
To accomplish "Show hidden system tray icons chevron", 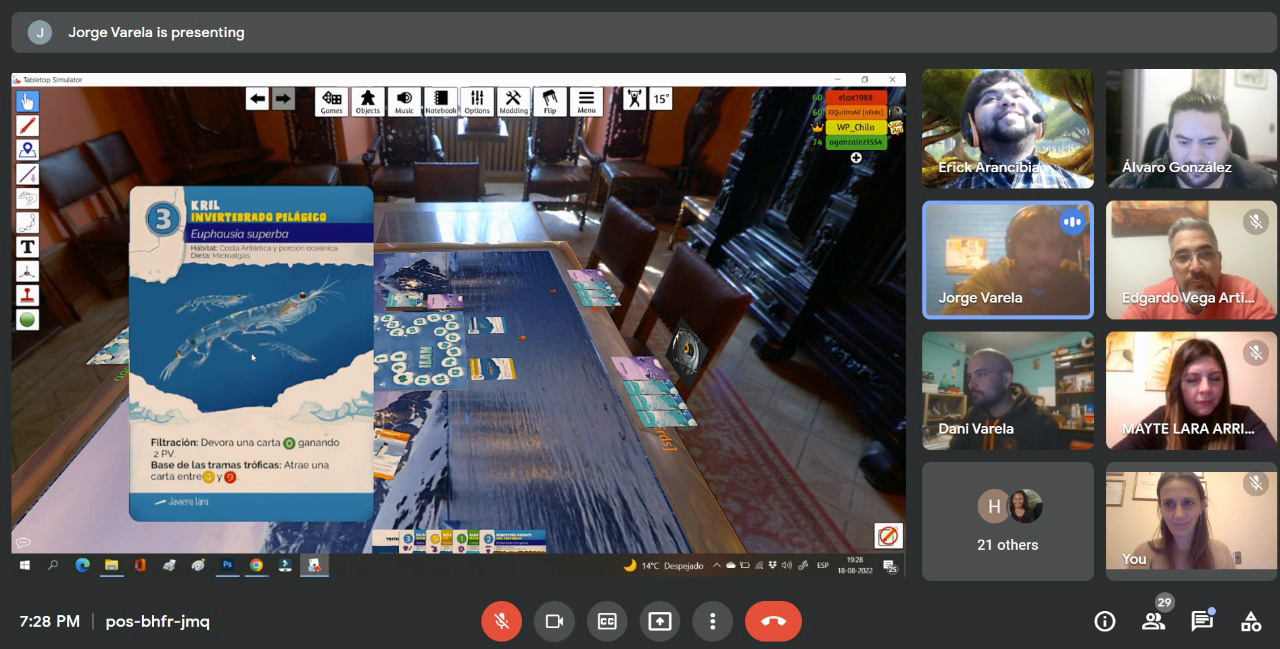I will click(x=718, y=566).
